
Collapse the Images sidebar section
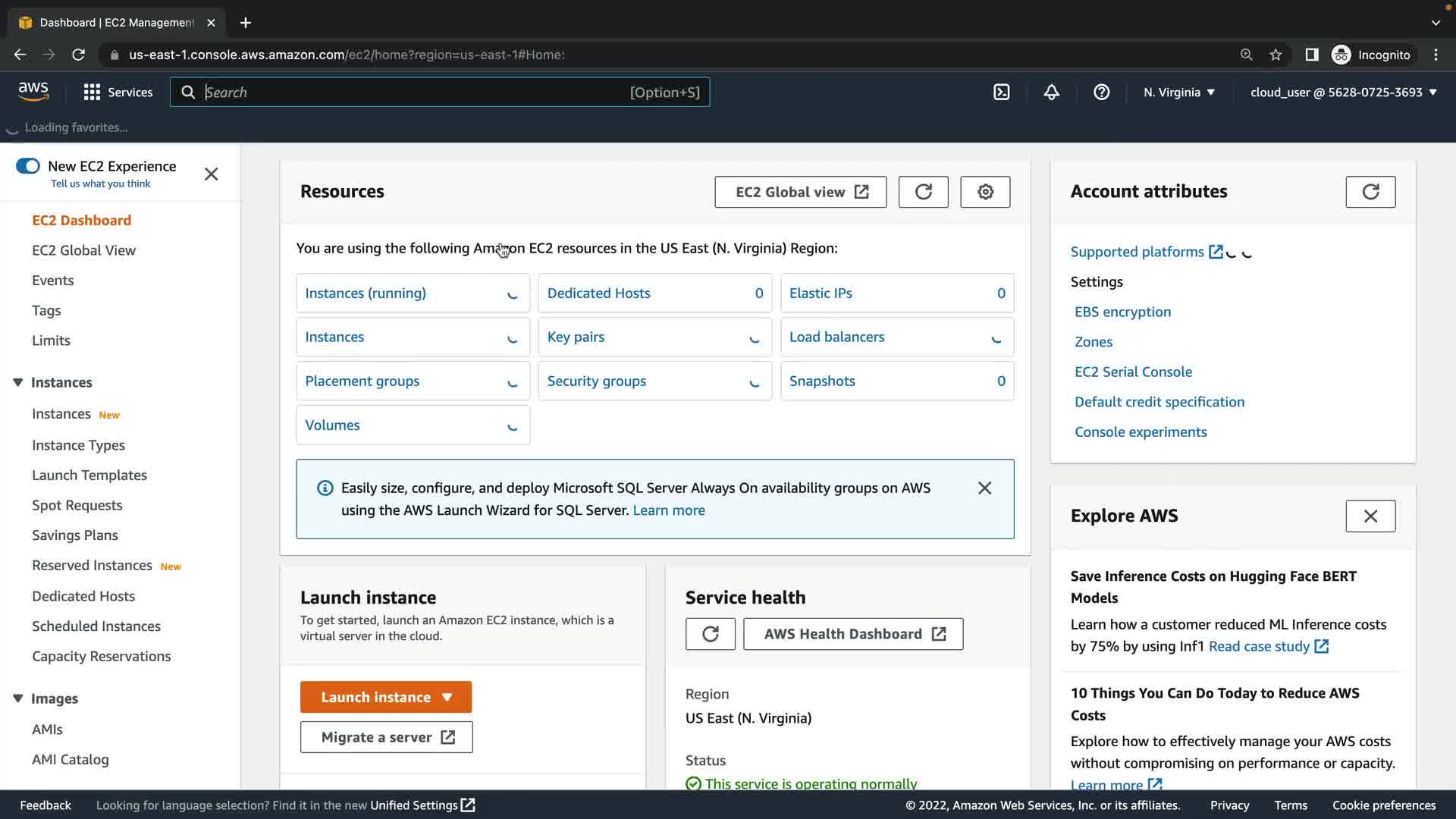(x=18, y=698)
